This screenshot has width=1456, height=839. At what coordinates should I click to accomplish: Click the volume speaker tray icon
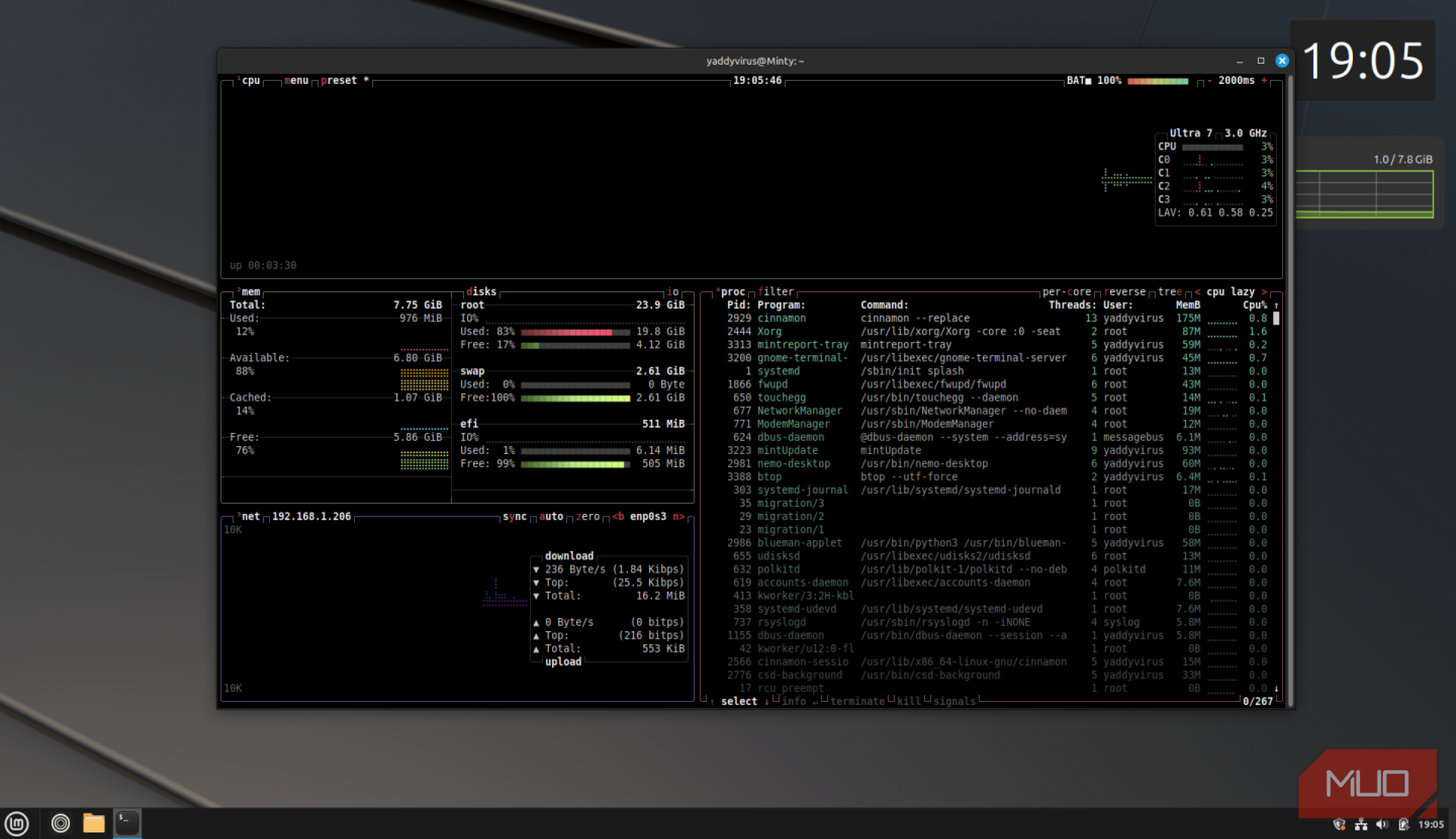(x=1382, y=825)
